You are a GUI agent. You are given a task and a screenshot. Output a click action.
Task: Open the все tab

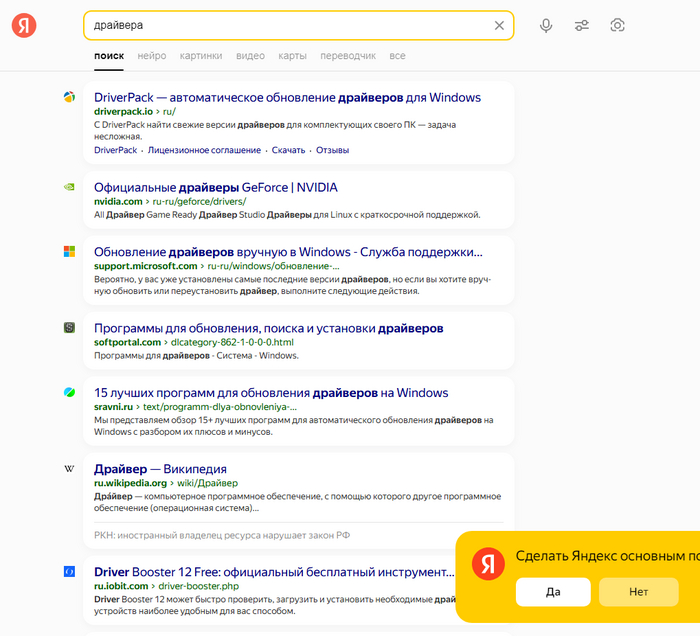point(397,56)
